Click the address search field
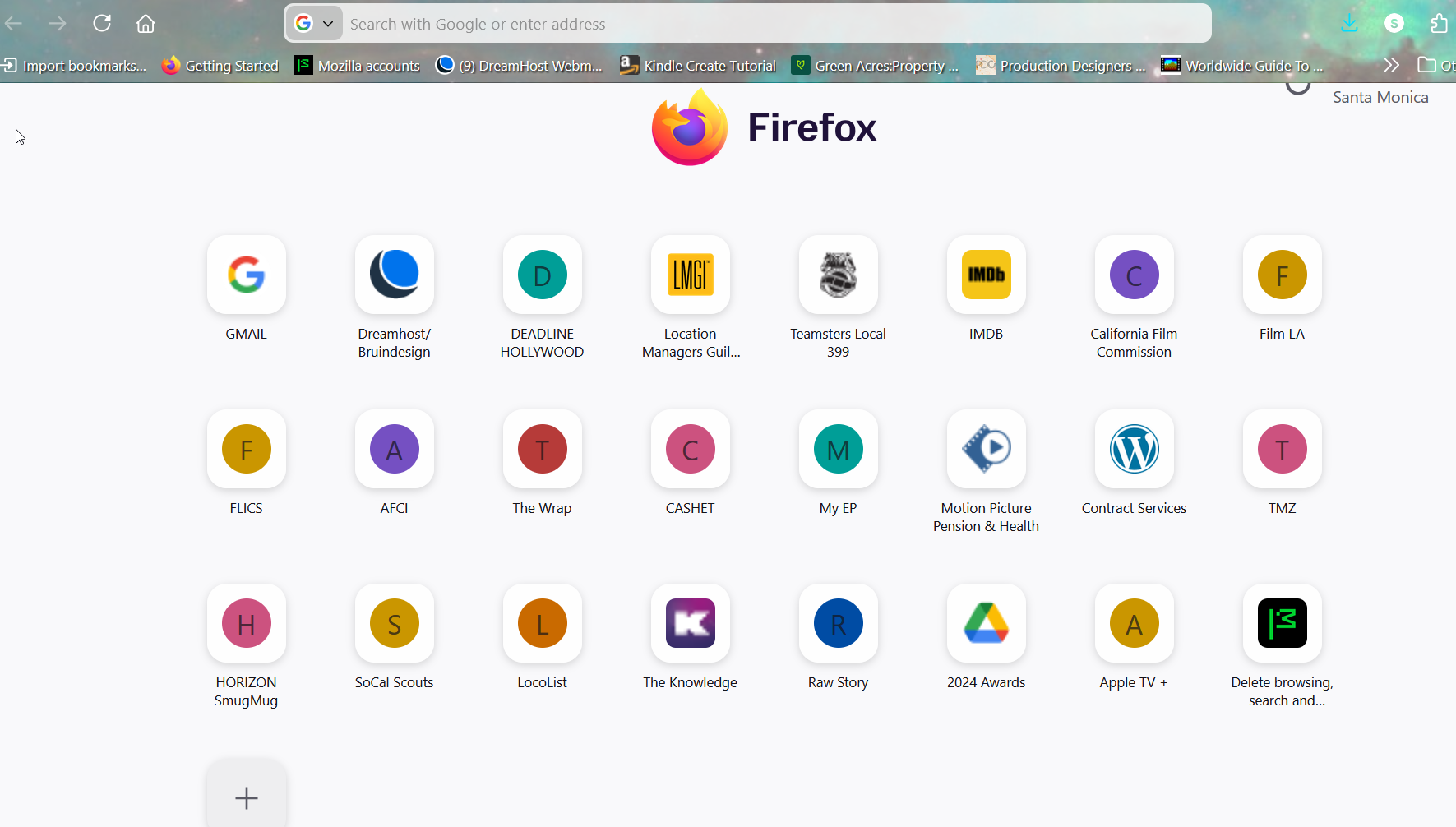This screenshot has width=1456, height=827. coord(773,24)
